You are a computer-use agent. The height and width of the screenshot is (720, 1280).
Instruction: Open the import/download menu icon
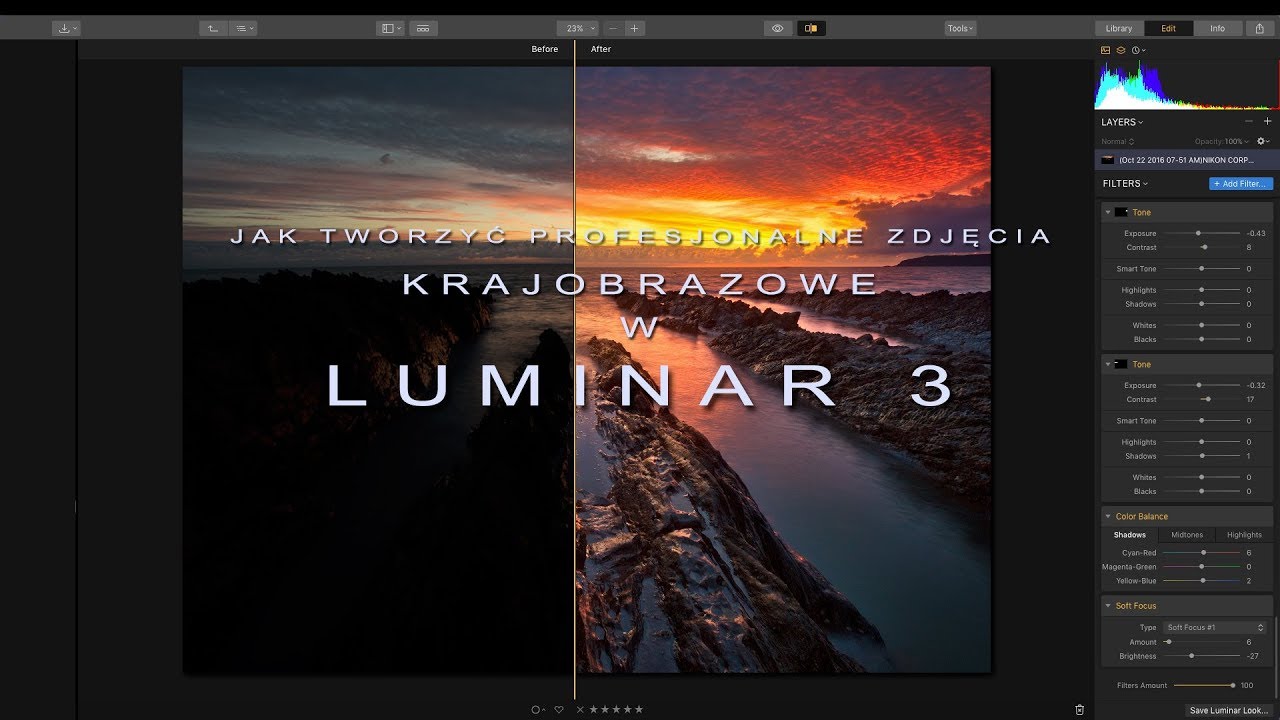coord(66,28)
